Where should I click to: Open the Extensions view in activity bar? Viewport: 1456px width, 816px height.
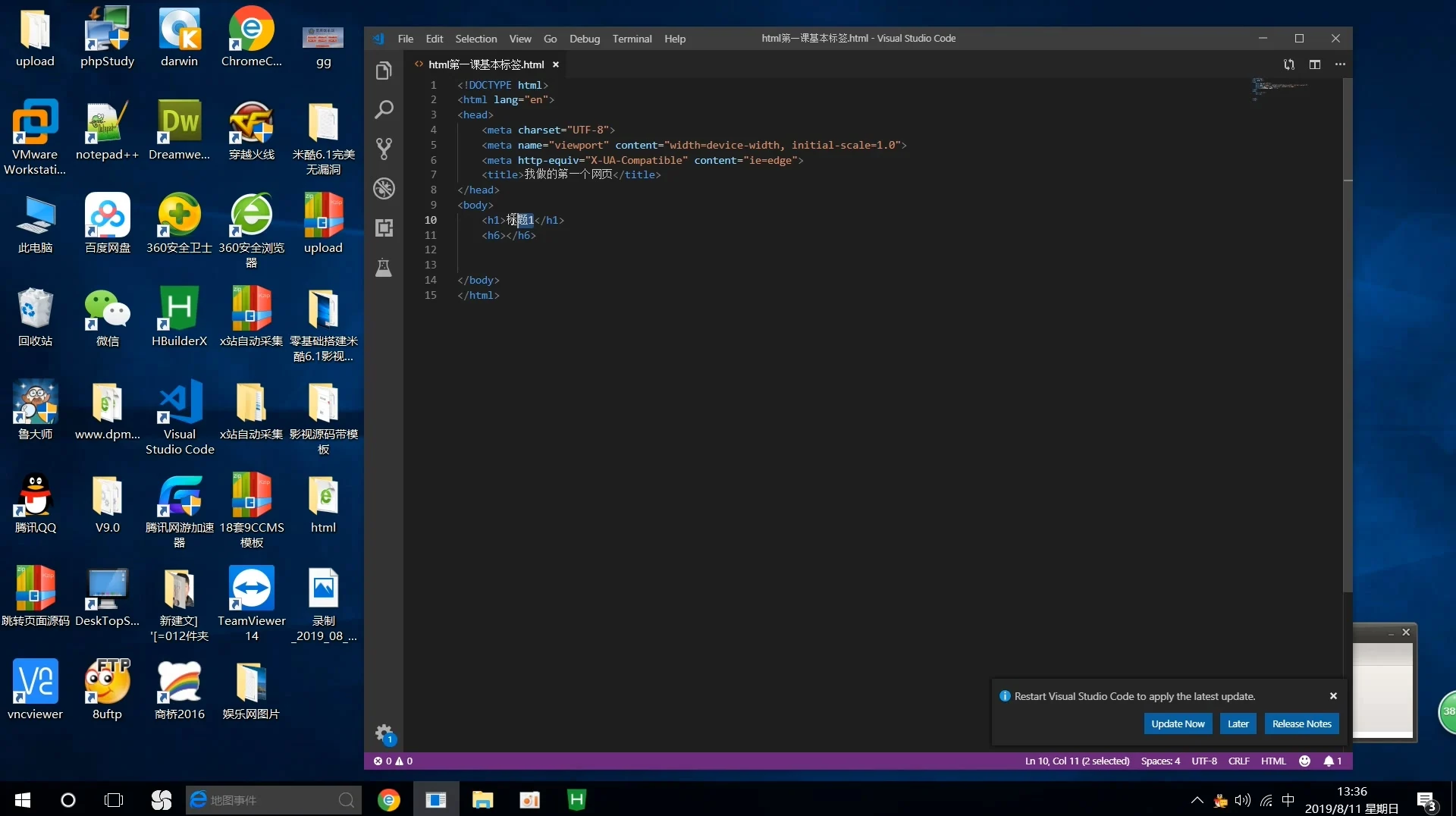coord(384,228)
